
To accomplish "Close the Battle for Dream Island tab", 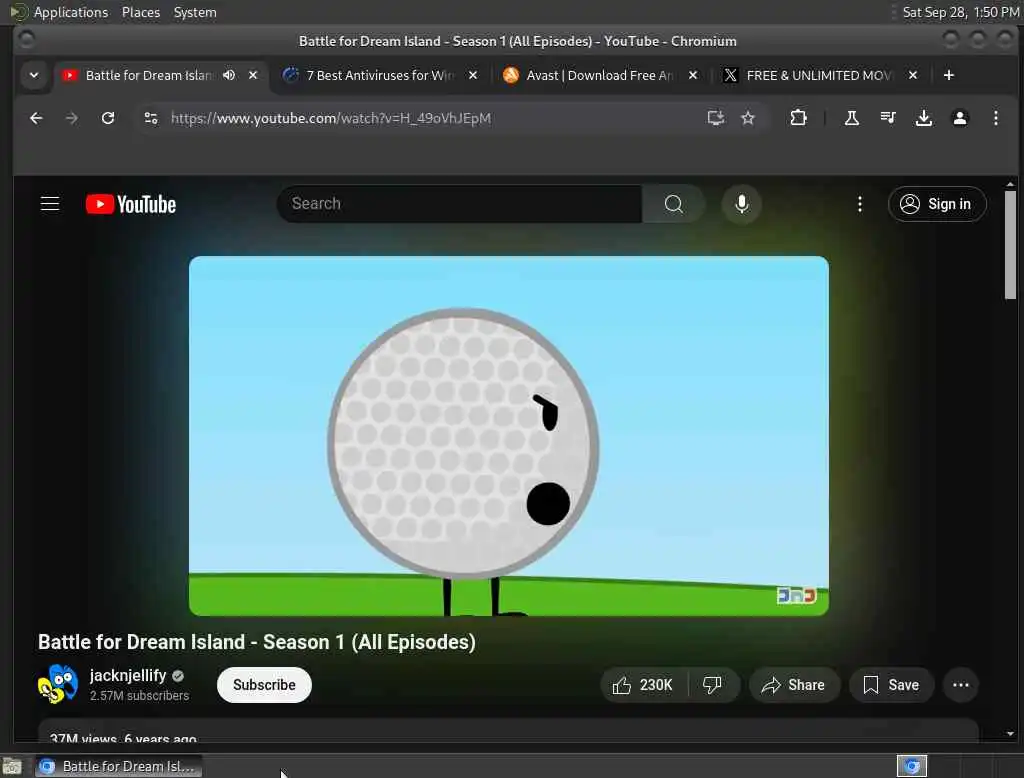I will point(253,75).
